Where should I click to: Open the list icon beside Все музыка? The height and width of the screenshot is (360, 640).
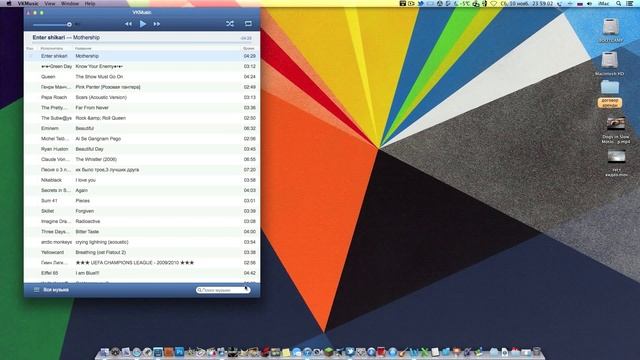[36, 290]
